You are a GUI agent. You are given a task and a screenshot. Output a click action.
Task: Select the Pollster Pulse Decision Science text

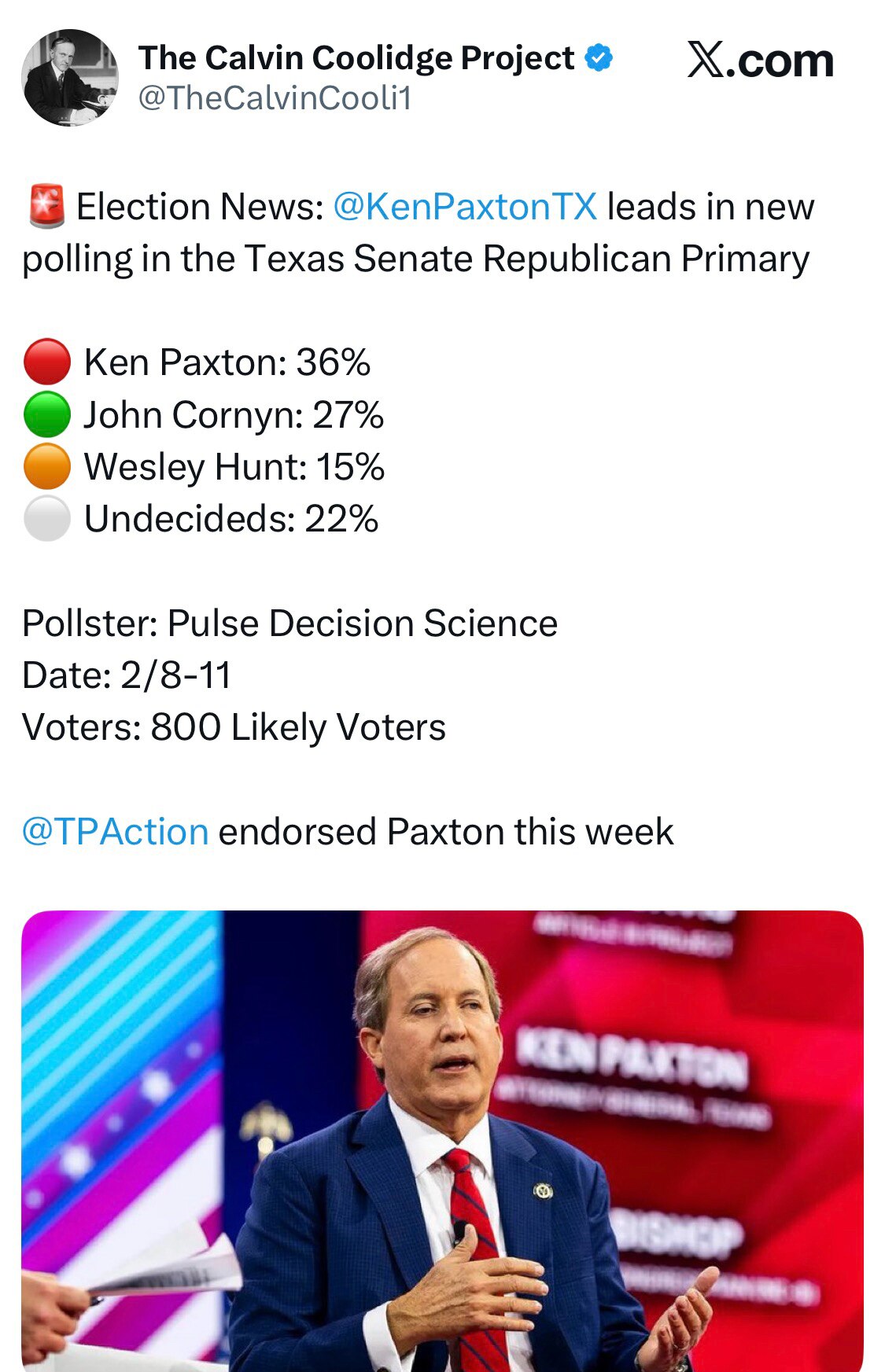tap(291, 623)
